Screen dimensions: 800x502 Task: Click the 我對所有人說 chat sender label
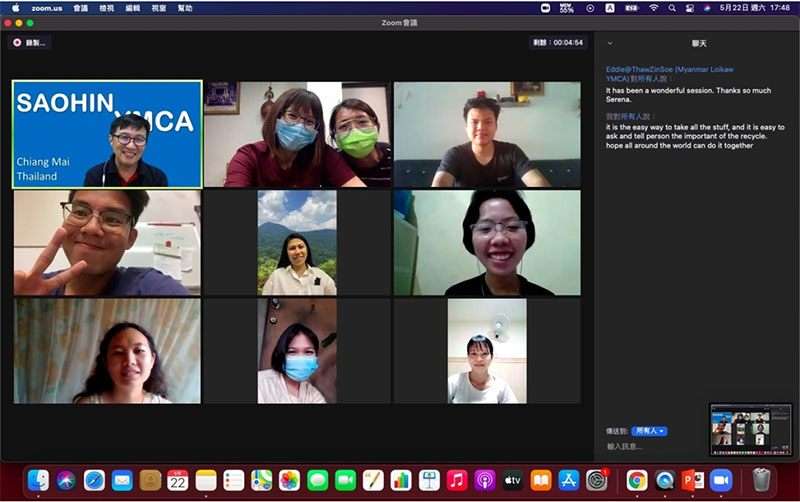[x=630, y=117]
